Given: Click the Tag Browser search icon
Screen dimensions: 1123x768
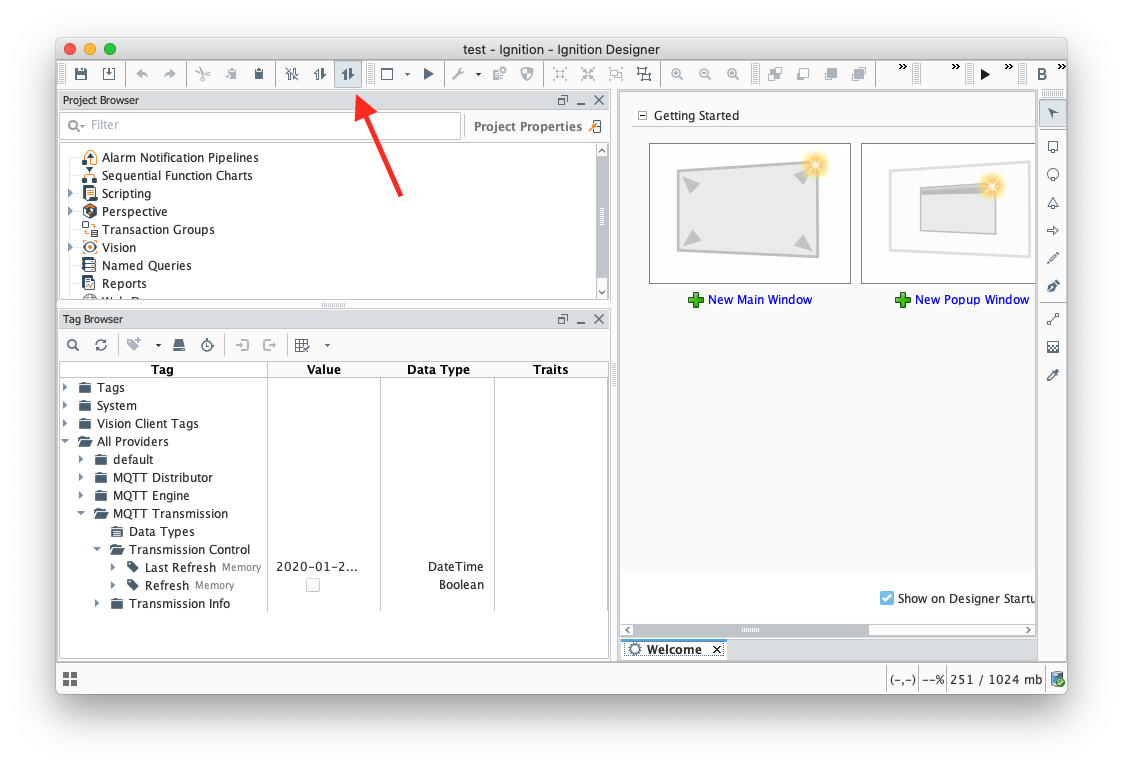Looking at the screenshot, I should click(x=73, y=345).
